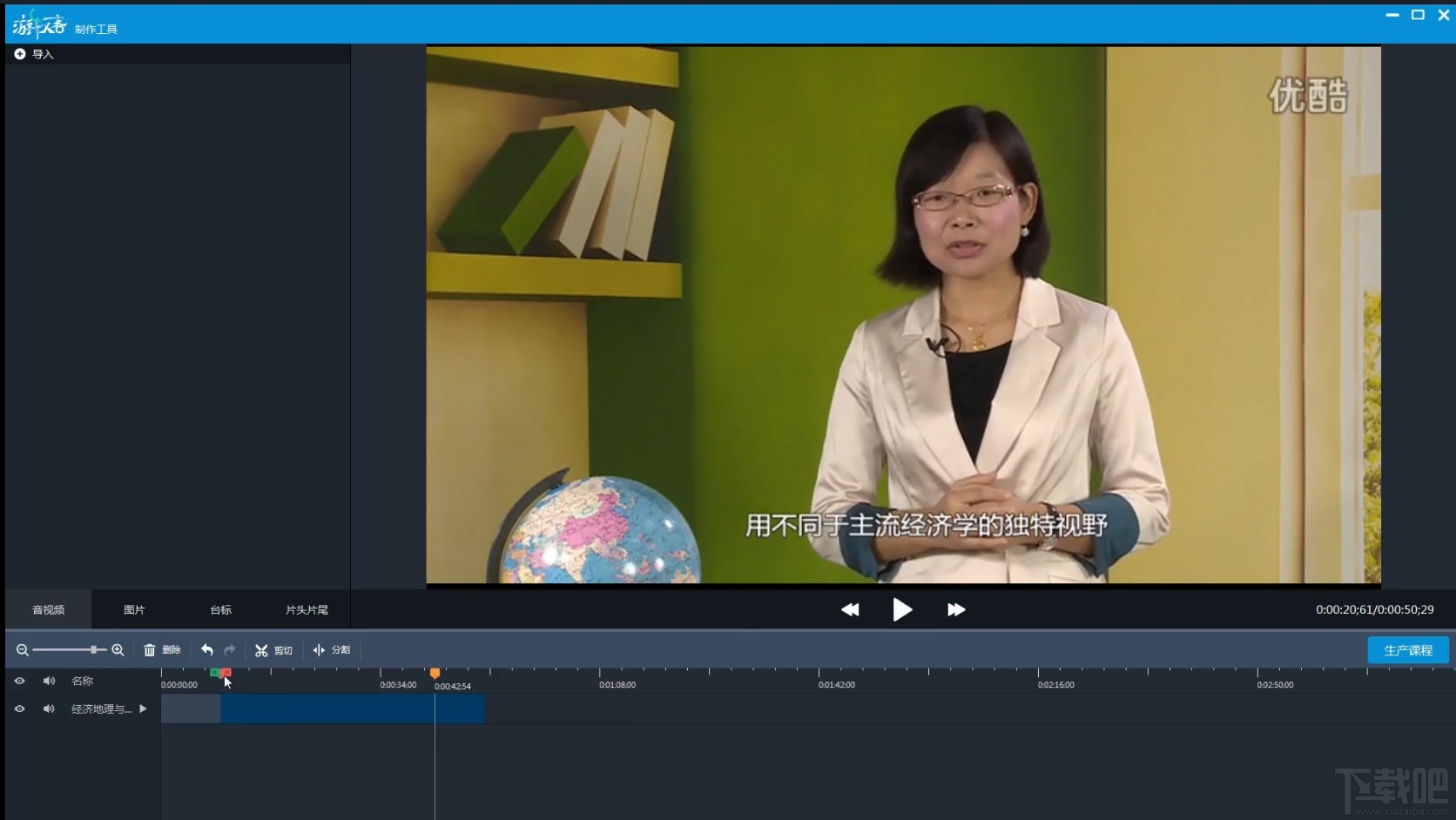Viewport: 1456px width, 820px height.
Task: Click the 生产课程 button
Action: point(1408,650)
